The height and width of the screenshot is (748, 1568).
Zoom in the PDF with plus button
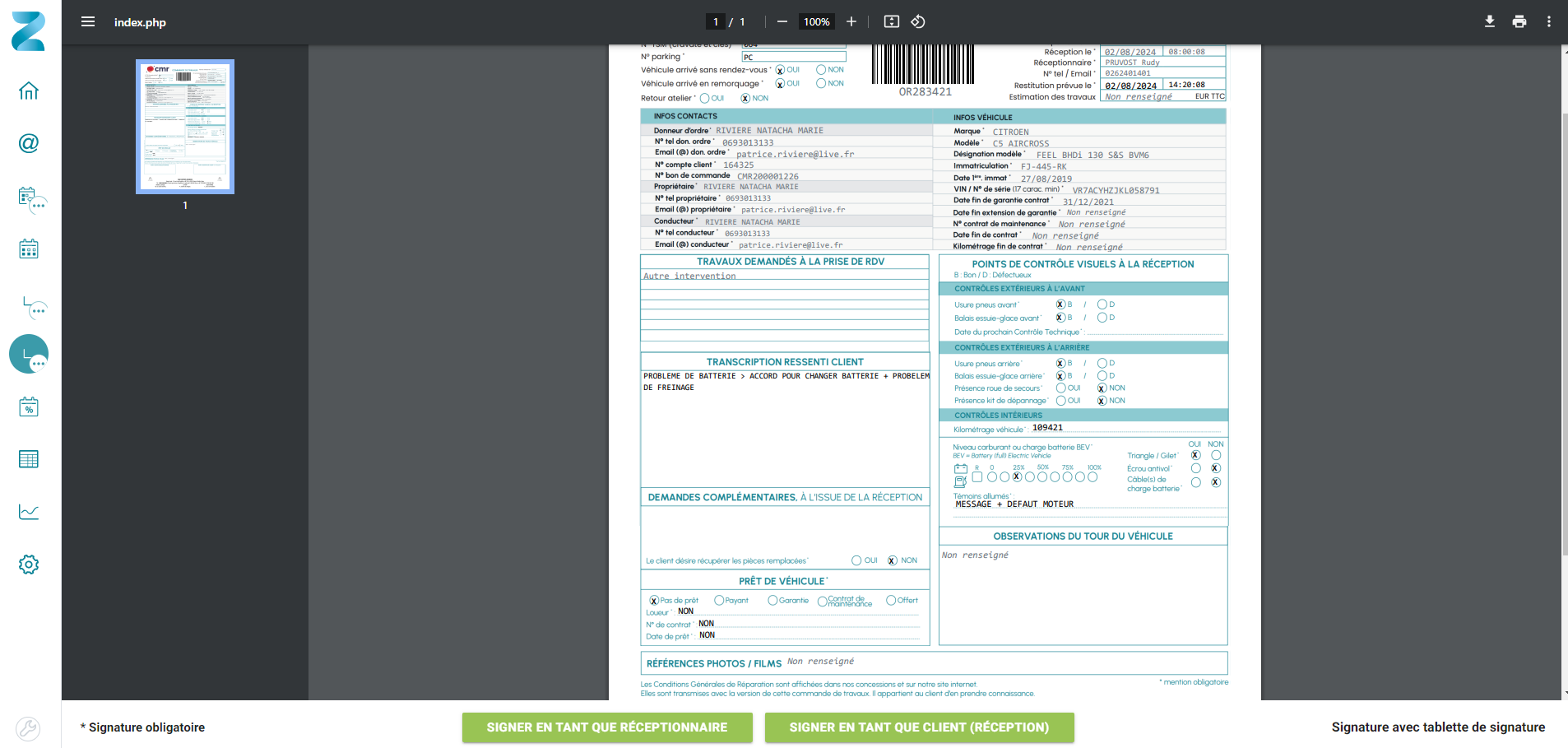coord(851,21)
